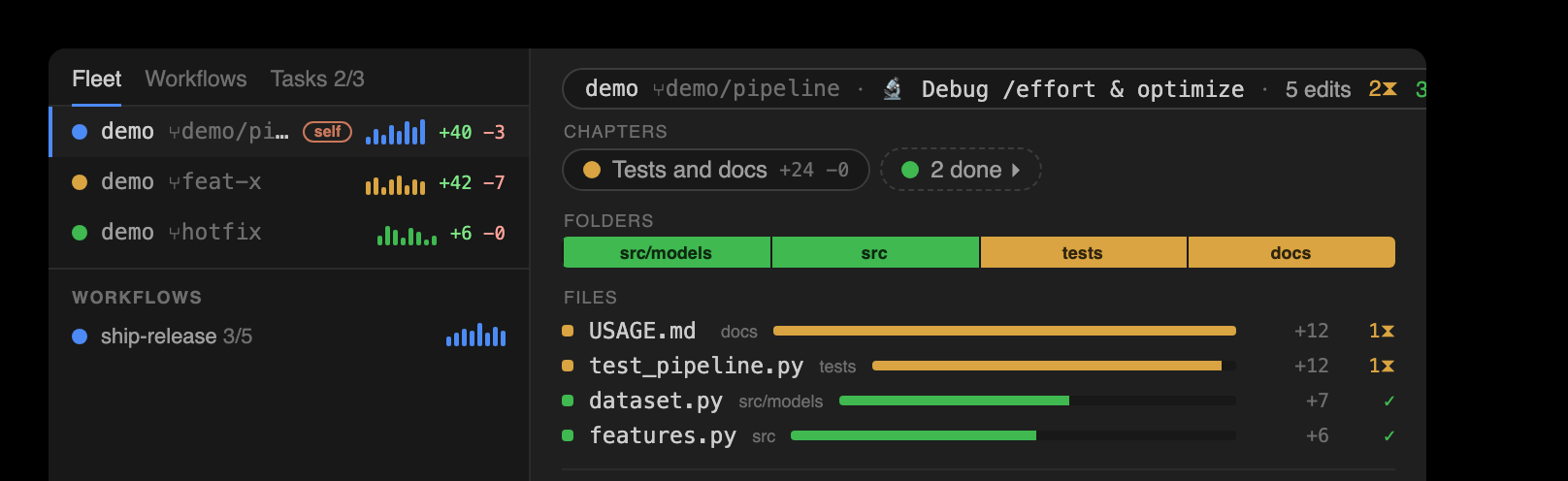Click the USAGE.md progress bar
Viewport: 1568px width, 481px height.
(x=1004, y=331)
